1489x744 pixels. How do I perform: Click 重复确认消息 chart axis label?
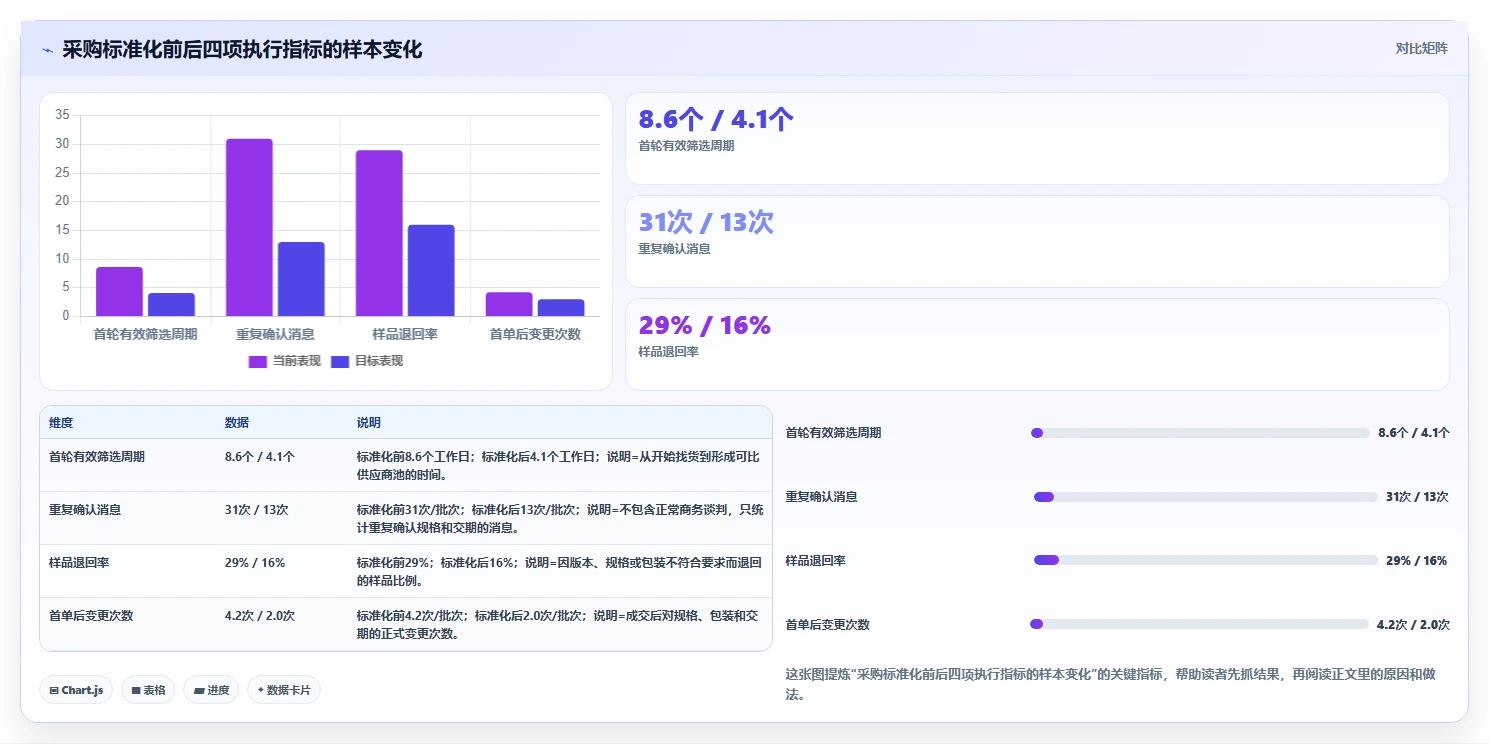275,334
